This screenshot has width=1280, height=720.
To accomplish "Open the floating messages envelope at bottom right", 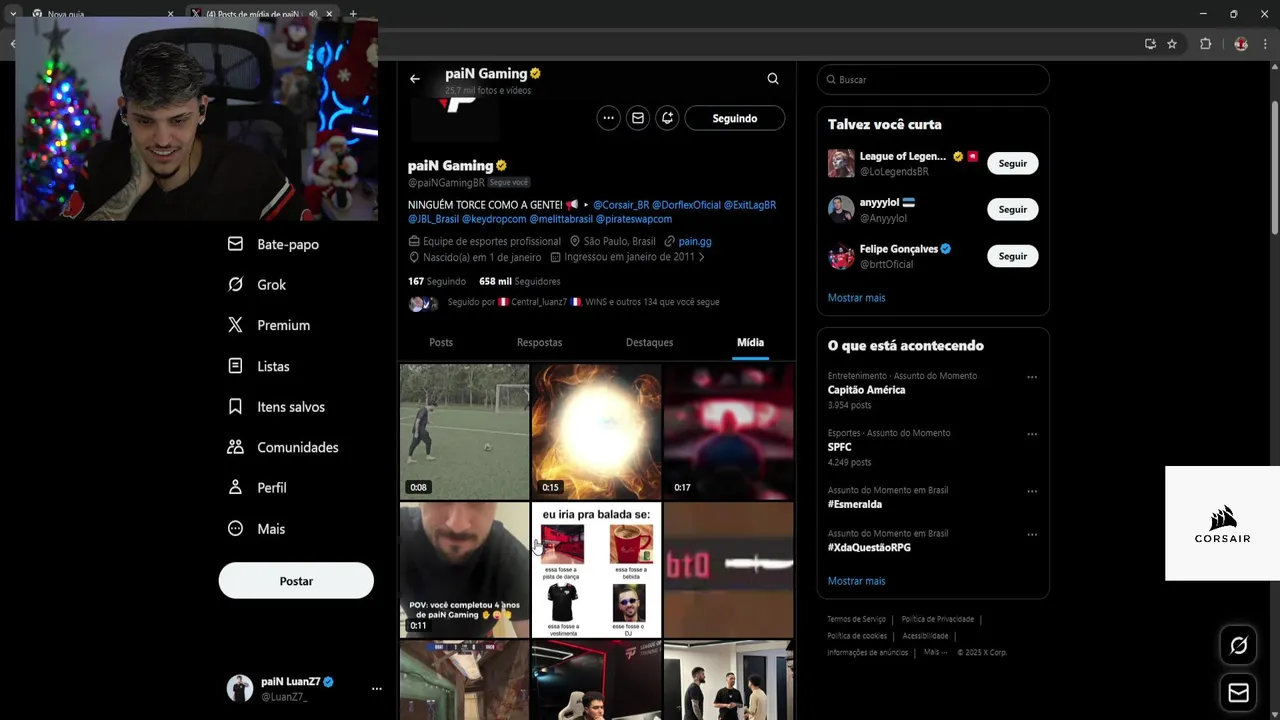I will [1238, 693].
